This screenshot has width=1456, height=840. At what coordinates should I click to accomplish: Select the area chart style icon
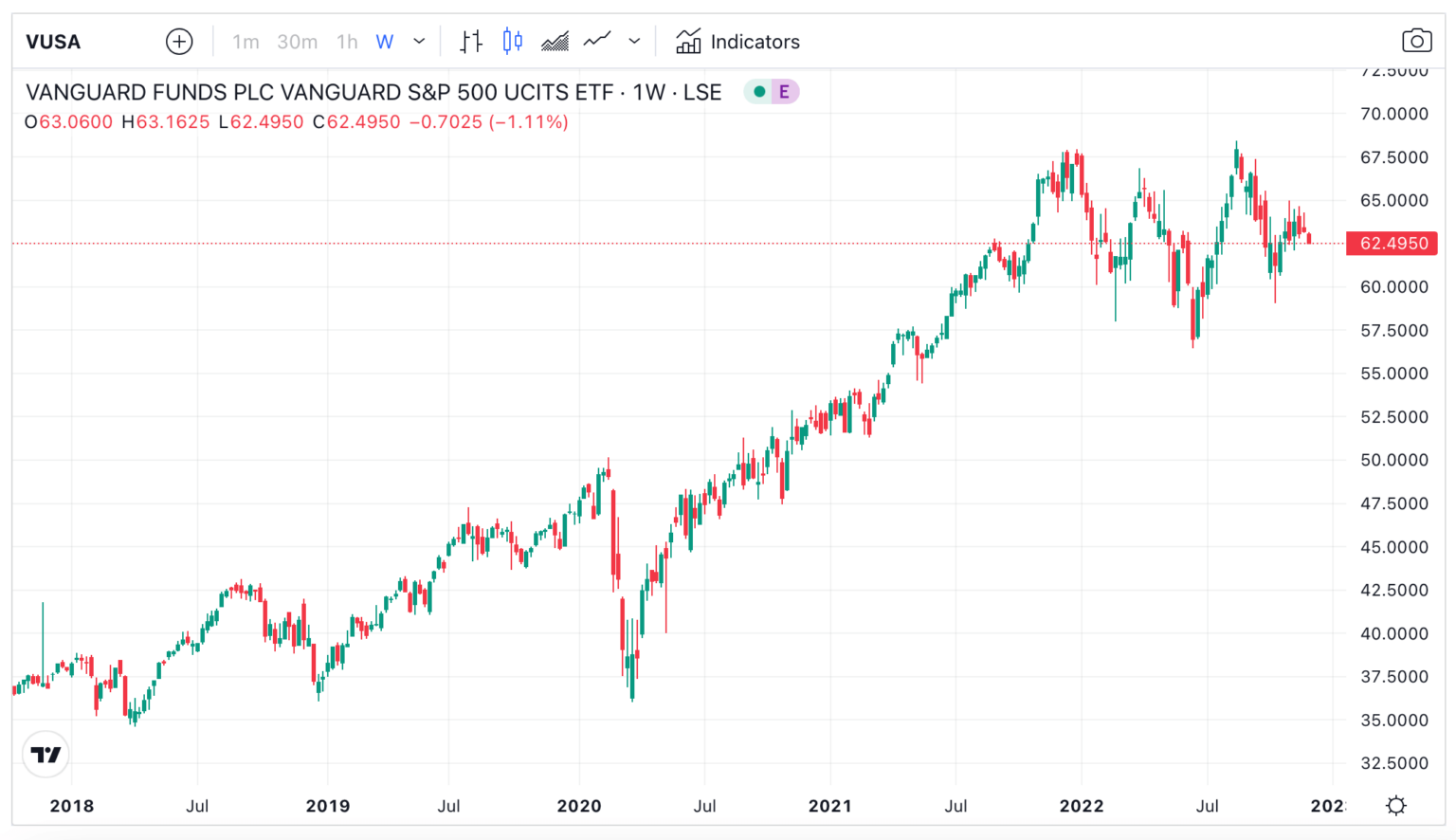[555, 41]
